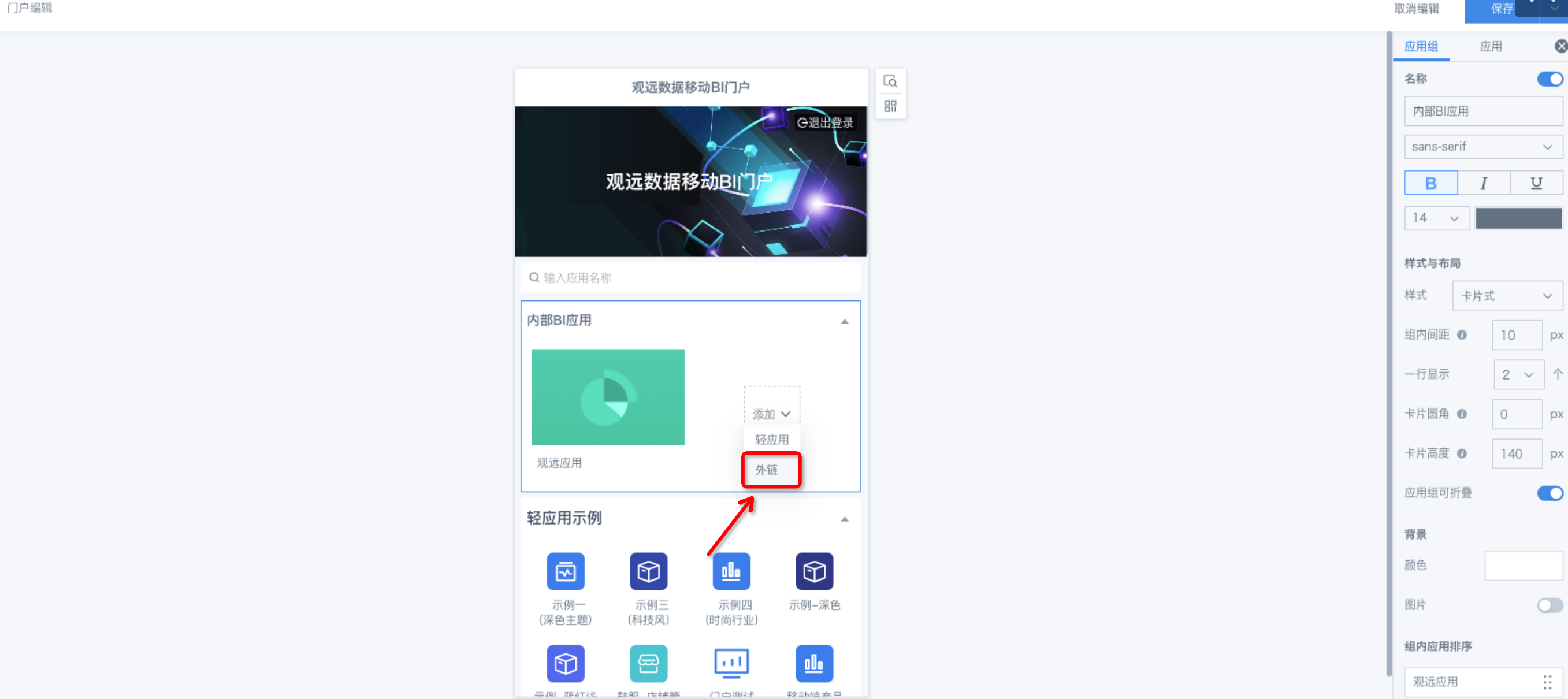
Task: Click the info icon next to 卡片高度
Action: click(x=1462, y=453)
